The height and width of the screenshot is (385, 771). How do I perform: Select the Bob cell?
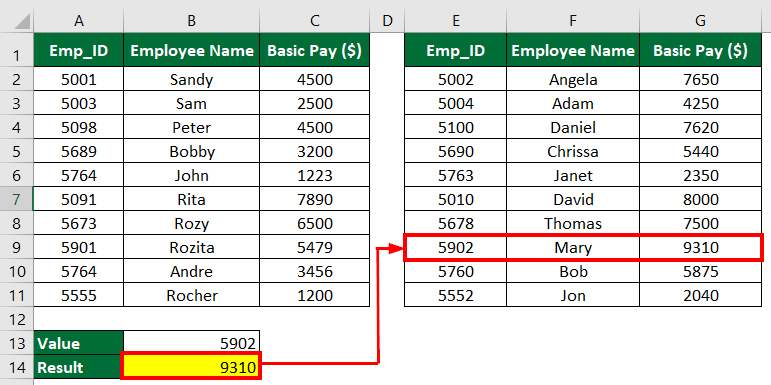pos(573,272)
